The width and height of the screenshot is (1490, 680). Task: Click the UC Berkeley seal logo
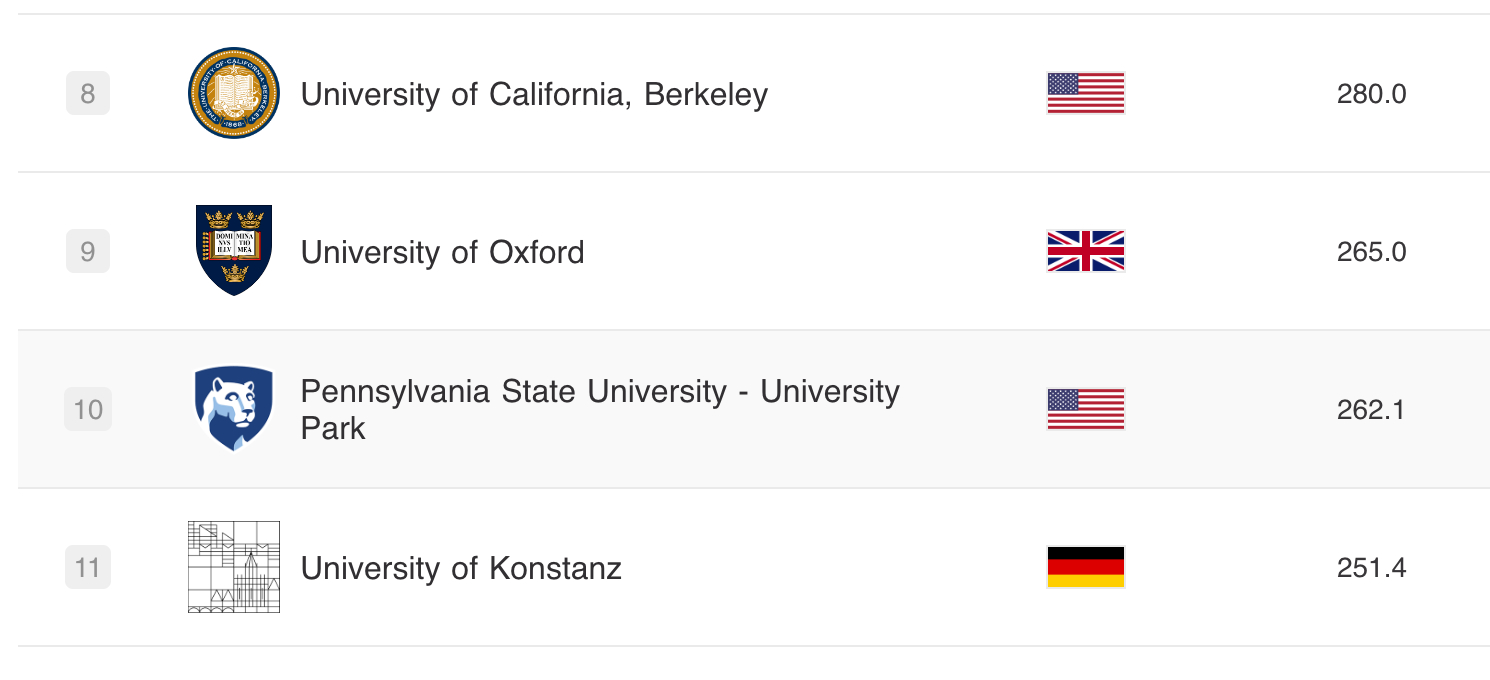[234, 93]
